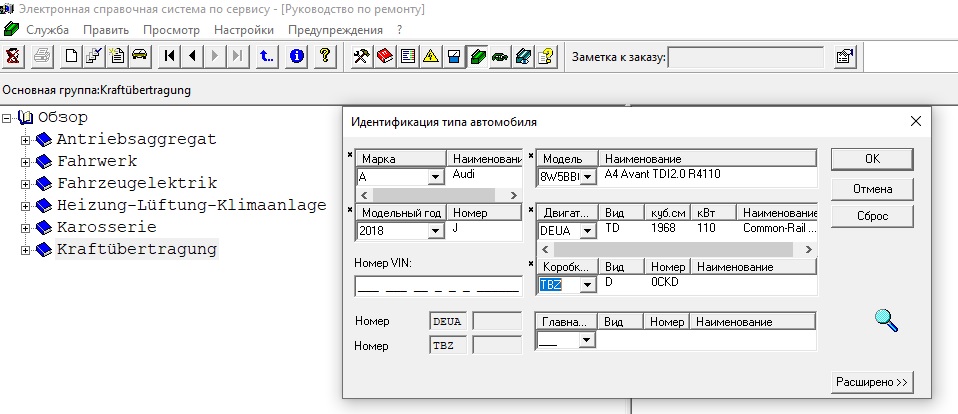
Task: Open the Предупреждения menu
Action: pos(335,30)
